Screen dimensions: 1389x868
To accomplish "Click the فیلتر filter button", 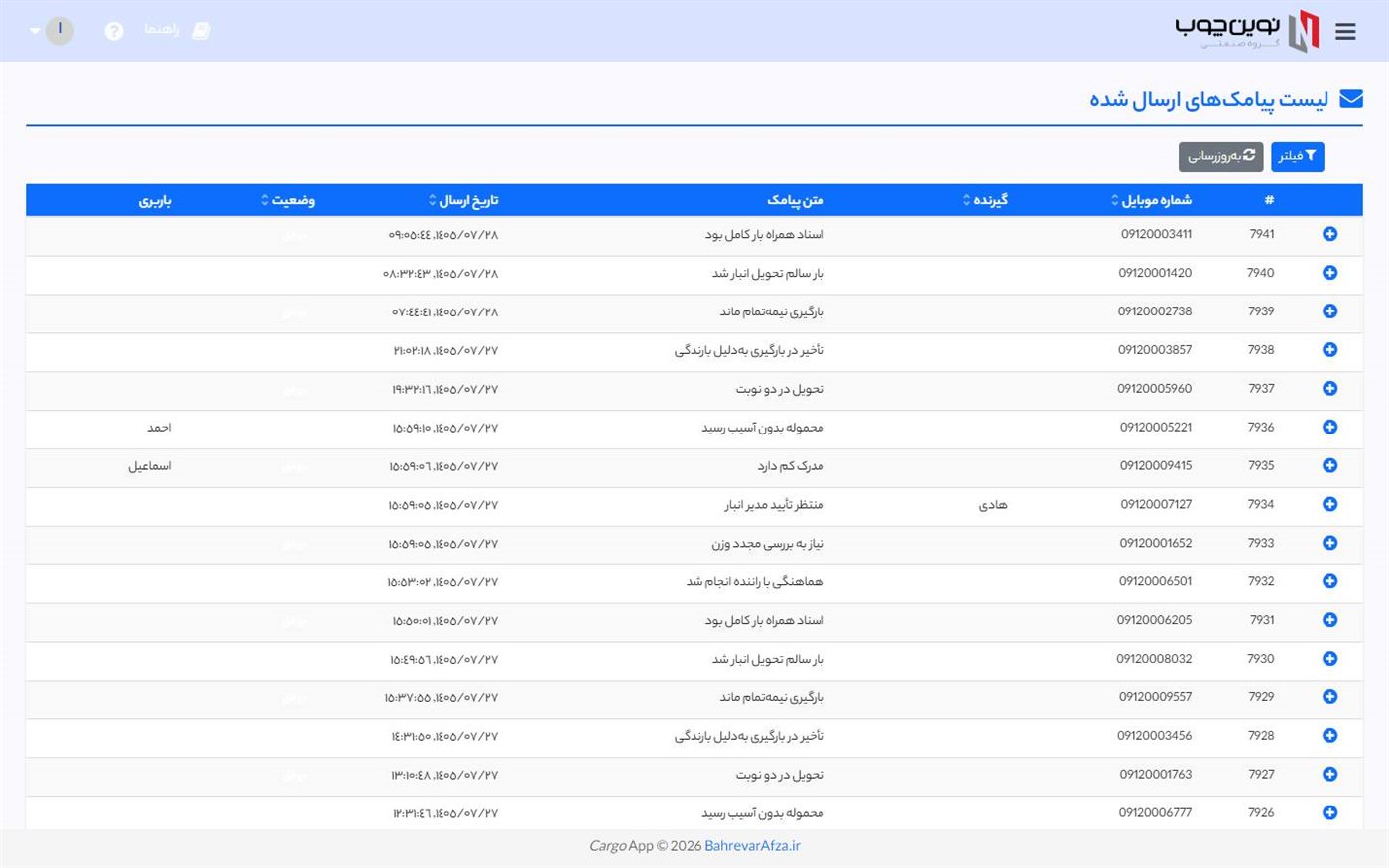I will [1297, 156].
